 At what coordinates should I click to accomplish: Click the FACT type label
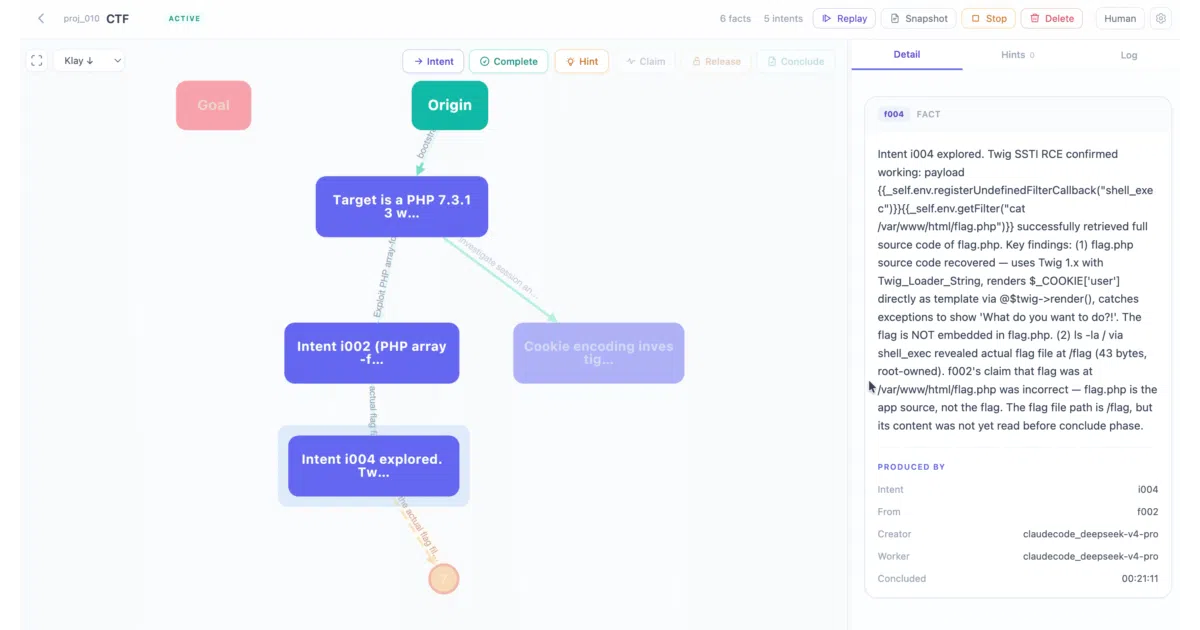tap(928, 114)
